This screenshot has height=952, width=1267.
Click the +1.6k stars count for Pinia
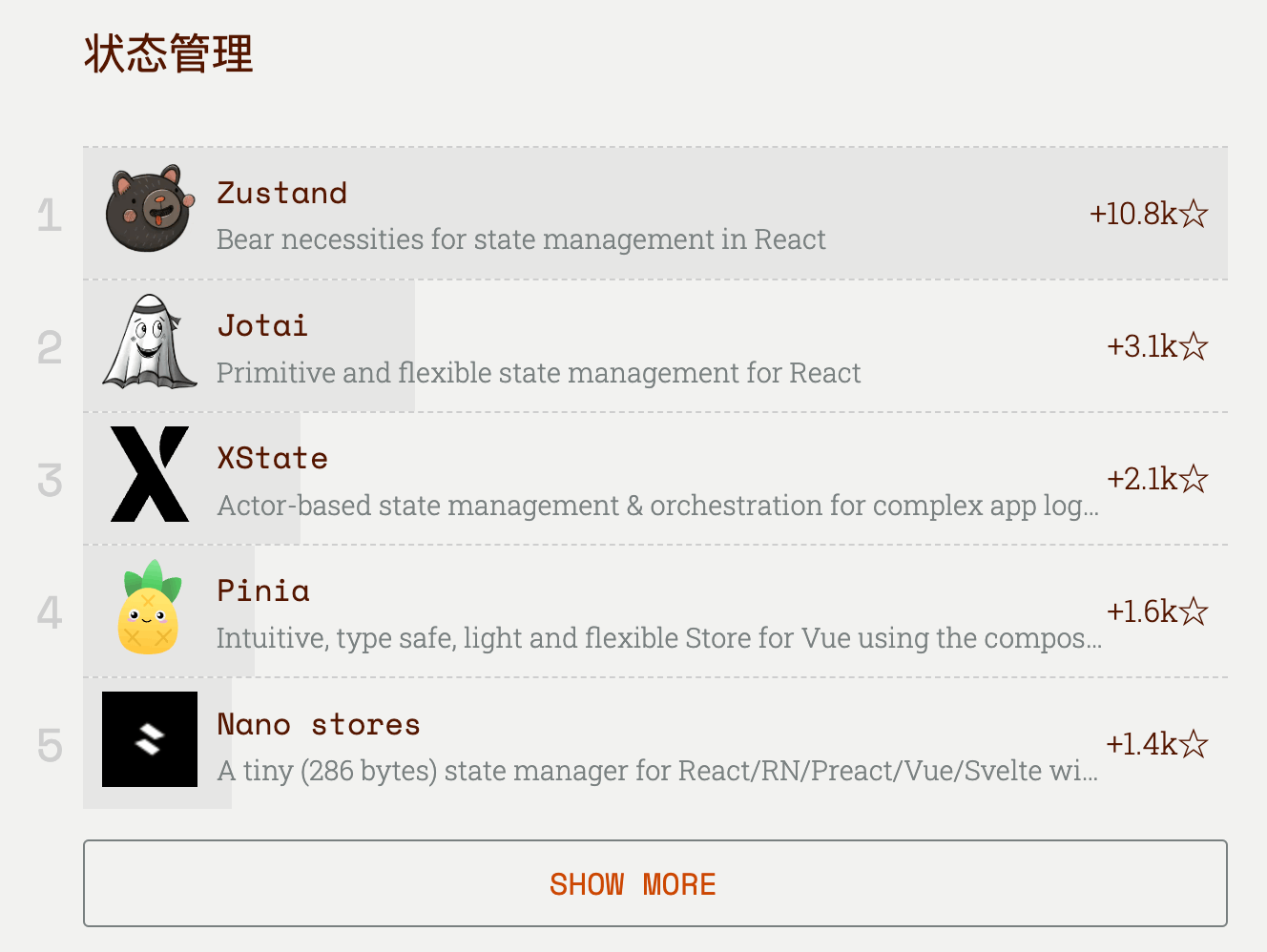click(1142, 611)
